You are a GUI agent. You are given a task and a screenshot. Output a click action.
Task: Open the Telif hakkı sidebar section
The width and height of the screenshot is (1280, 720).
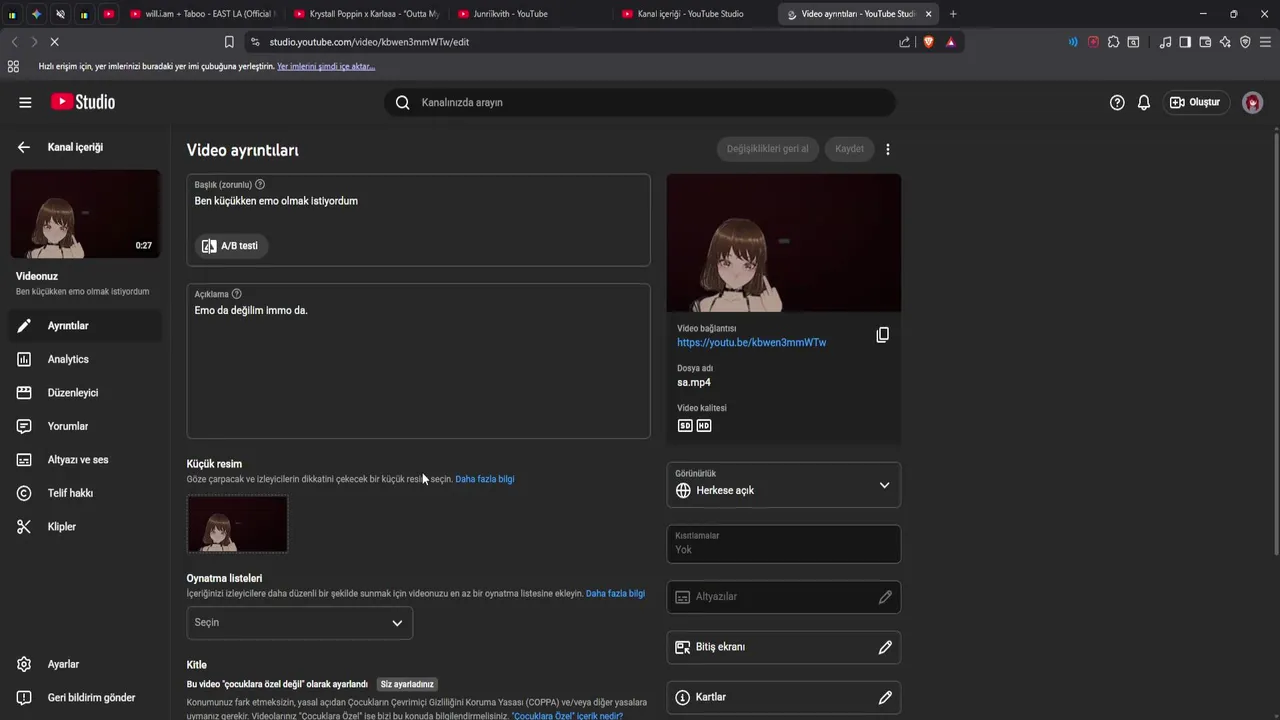(x=85, y=493)
